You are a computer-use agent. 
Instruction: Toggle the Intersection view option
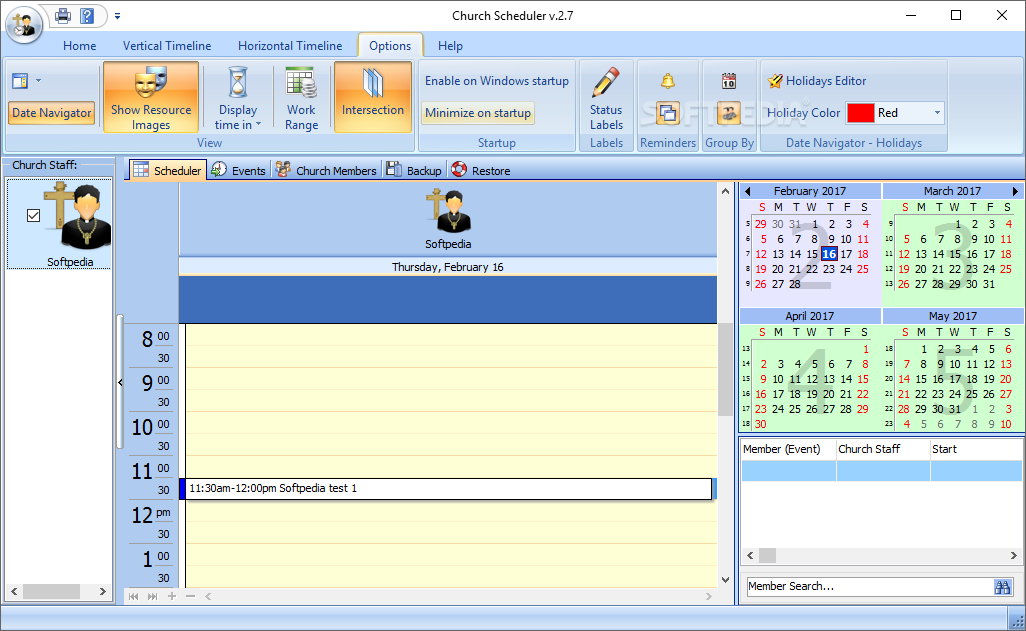[x=373, y=98]
